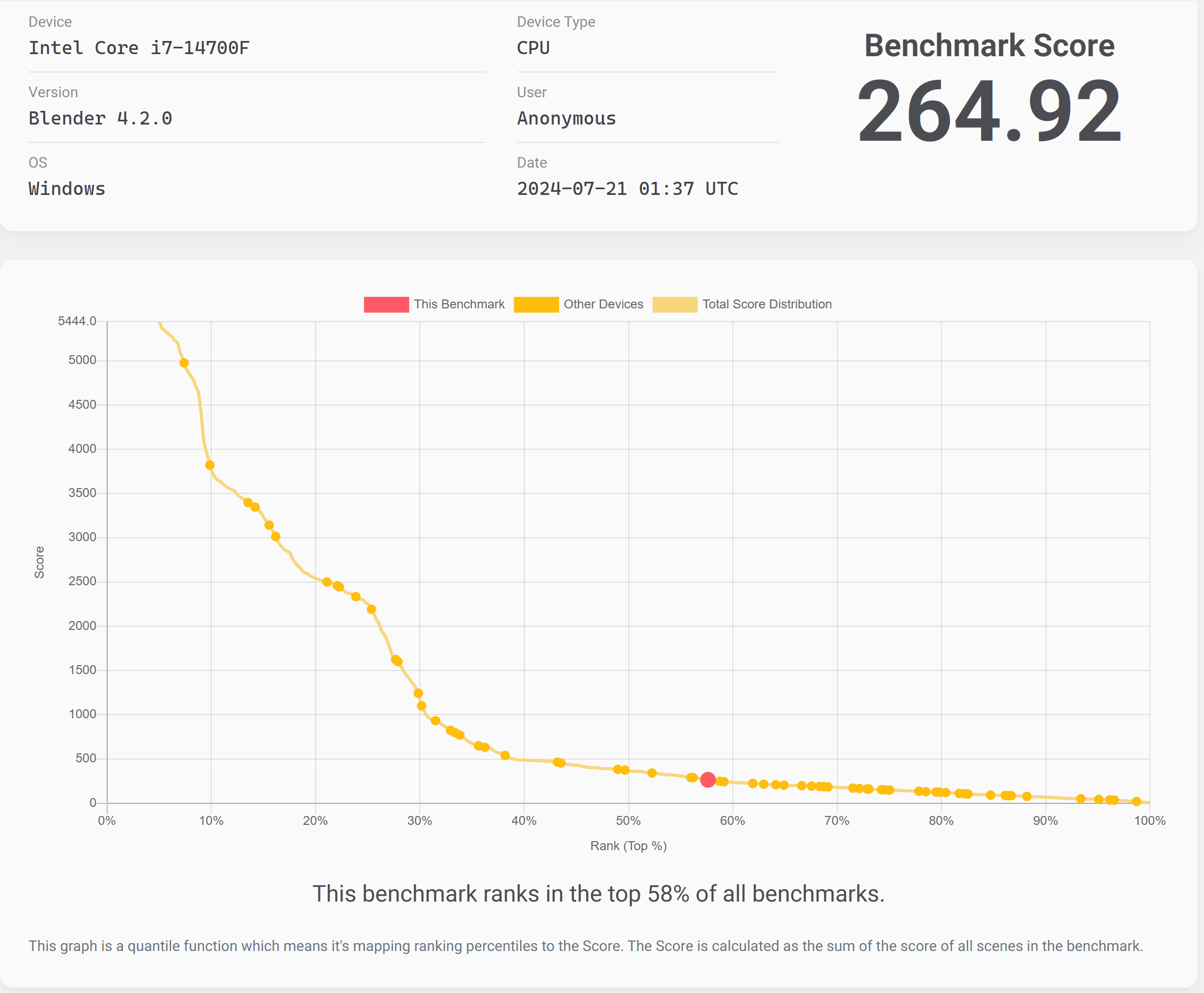Hide the Other Devices series via its label
Screen dimensions: 1204x993
(x=603, y=304)
